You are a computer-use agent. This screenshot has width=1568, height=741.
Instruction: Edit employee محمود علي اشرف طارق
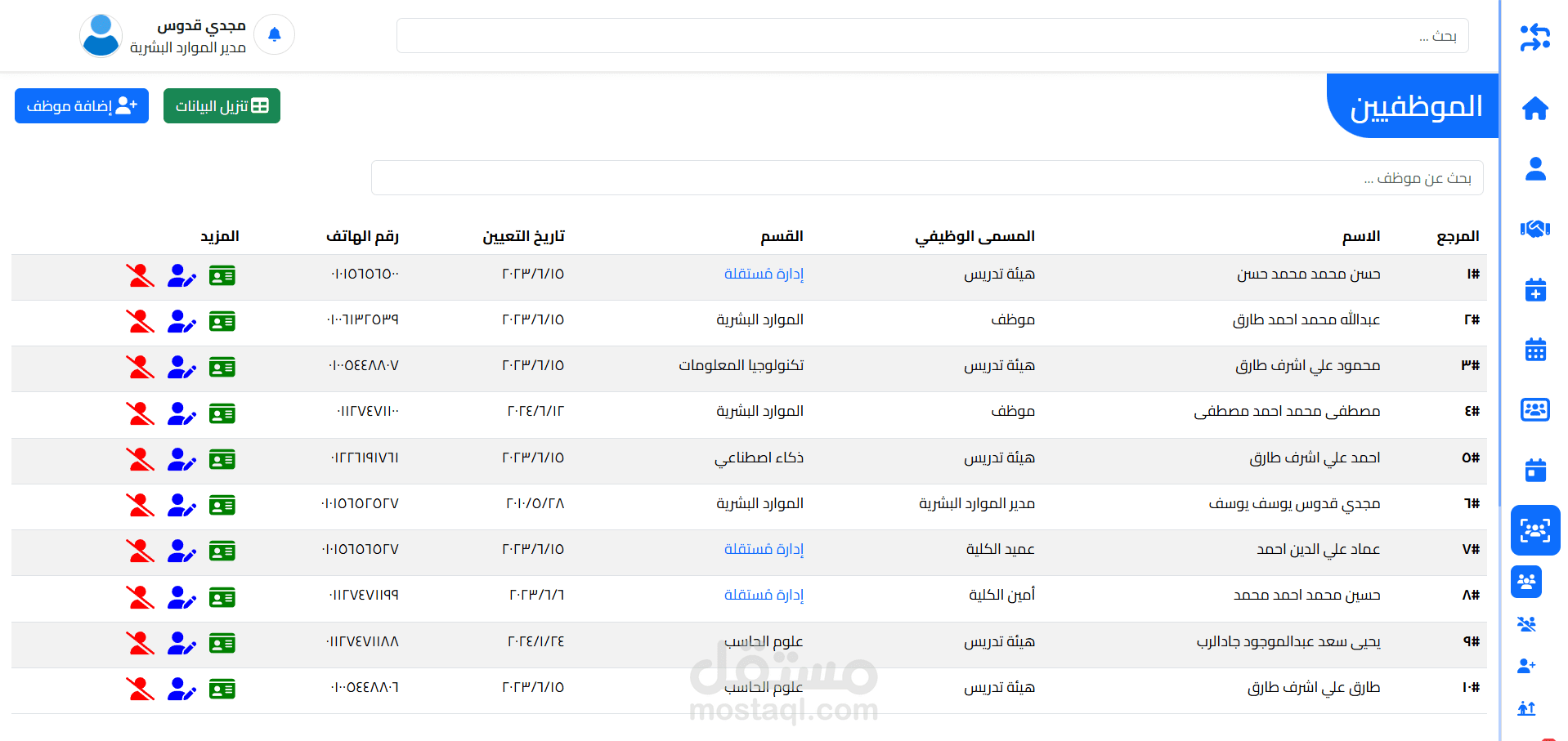[181, 368]
